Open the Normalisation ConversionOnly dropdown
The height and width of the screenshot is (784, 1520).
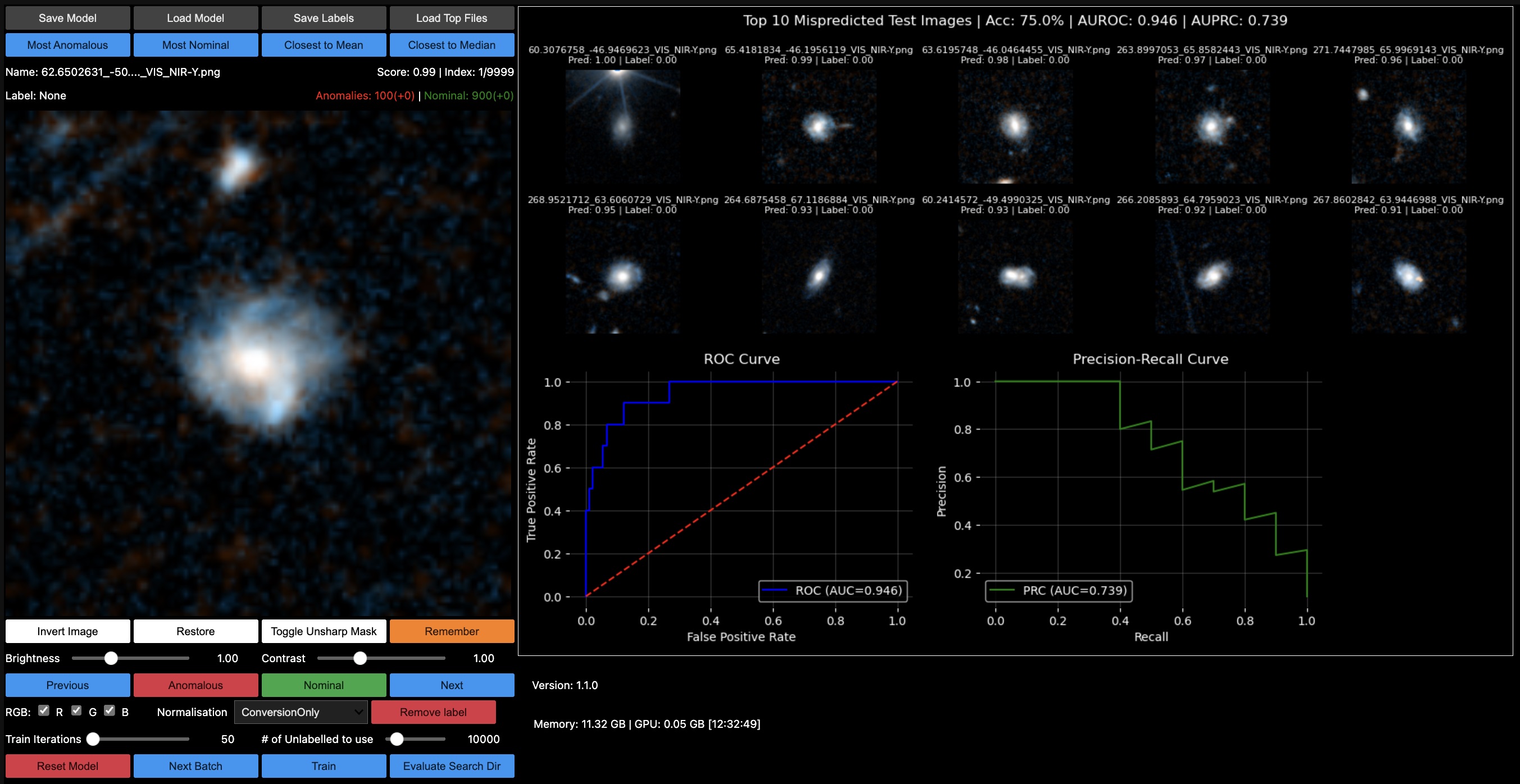(301, 712)
